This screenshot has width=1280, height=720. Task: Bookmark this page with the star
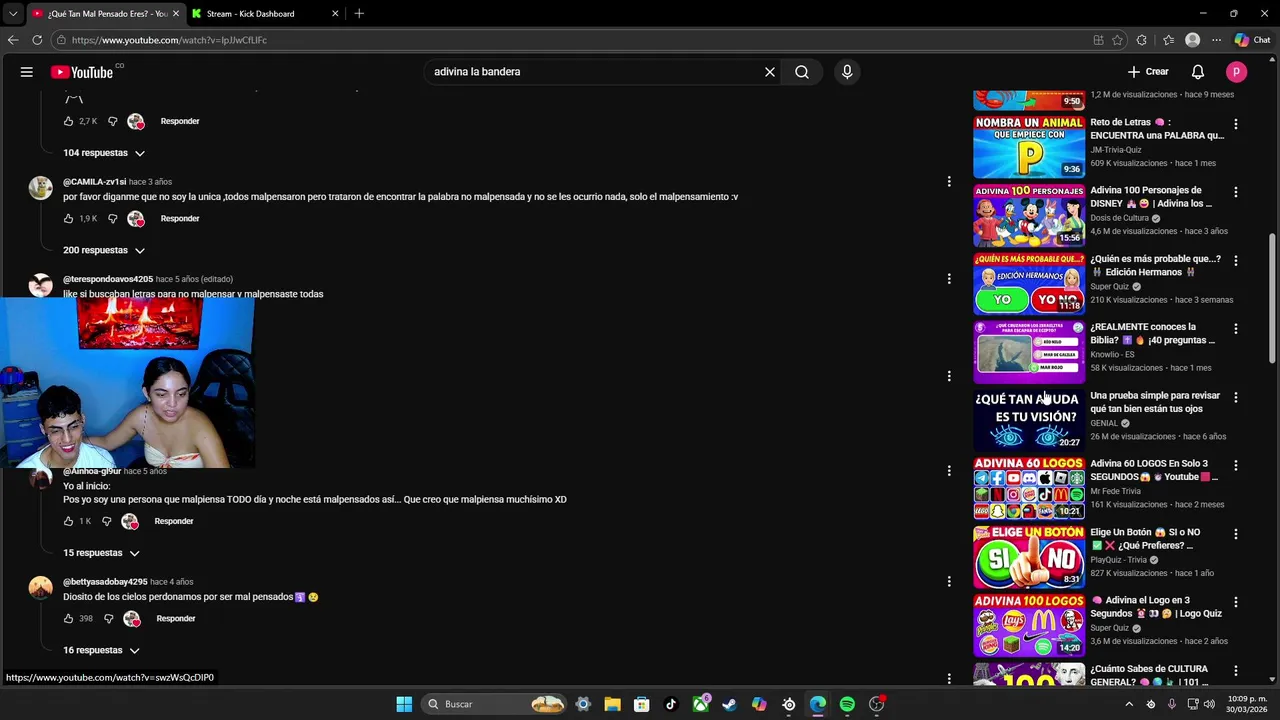[x=1117, y=40]
